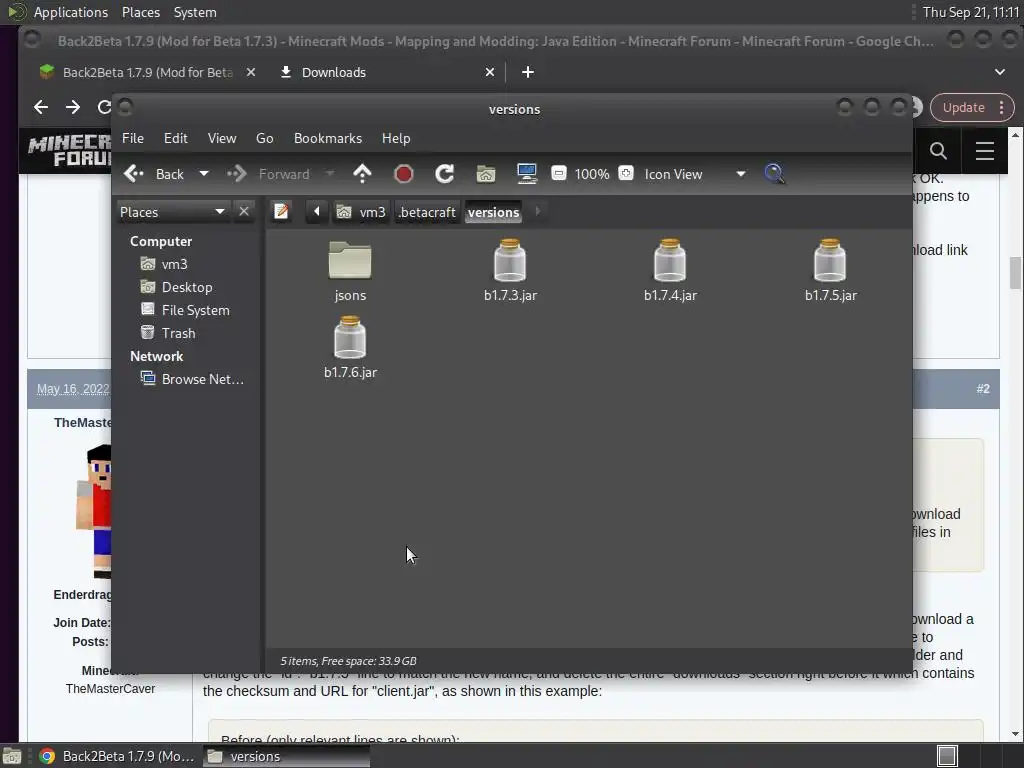Close the Places side pane
The width and height of the screenshot is (1024, 768).
244,212
